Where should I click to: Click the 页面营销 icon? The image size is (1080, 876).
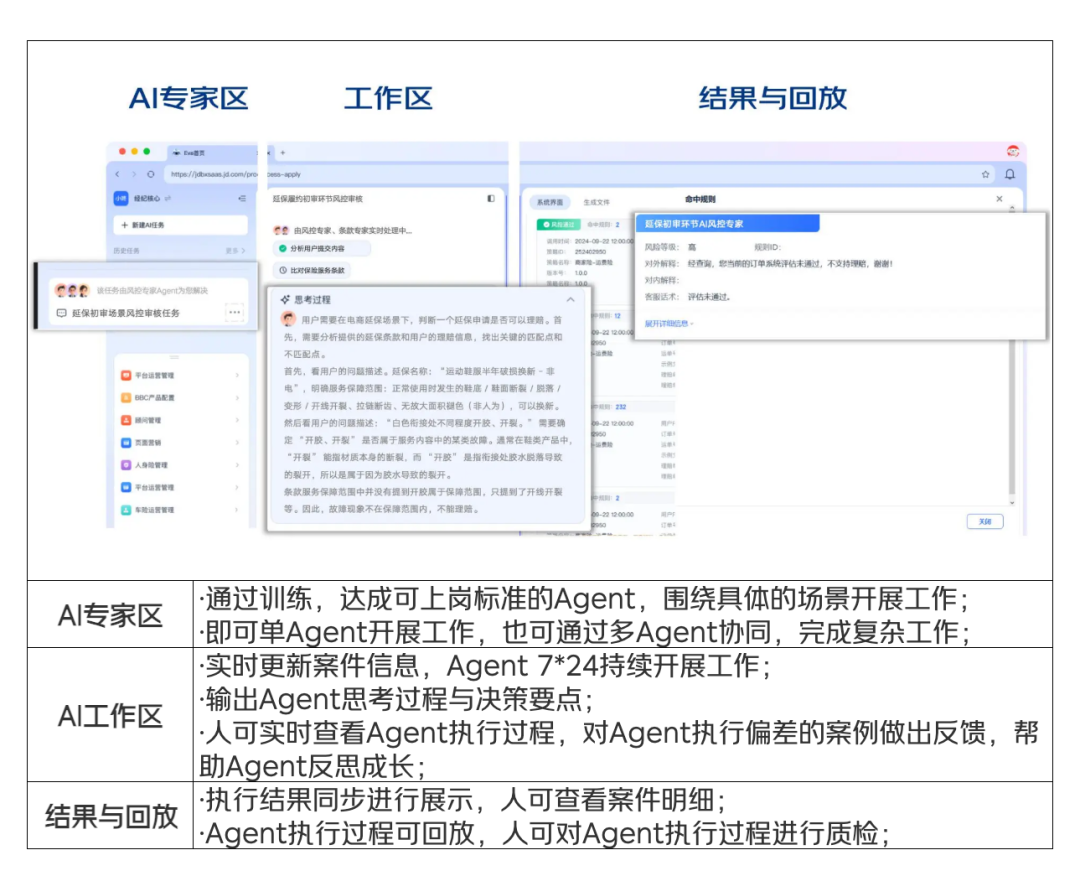pos(126,443)
